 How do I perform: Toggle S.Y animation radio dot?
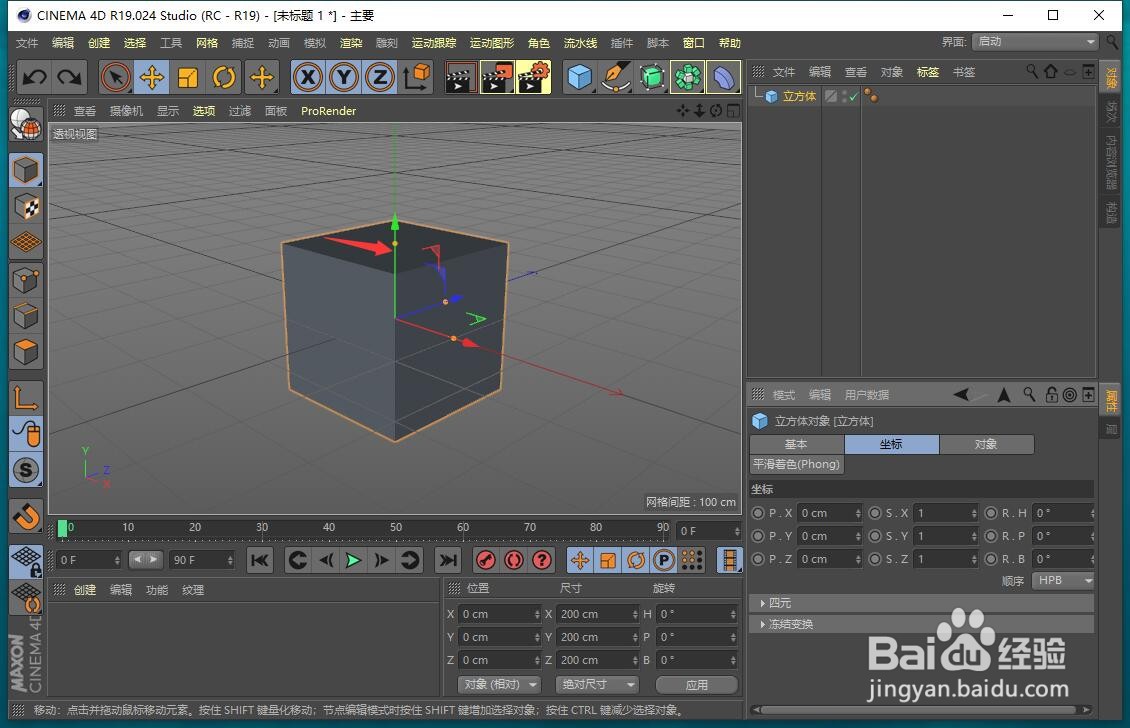tap(875, 536)
